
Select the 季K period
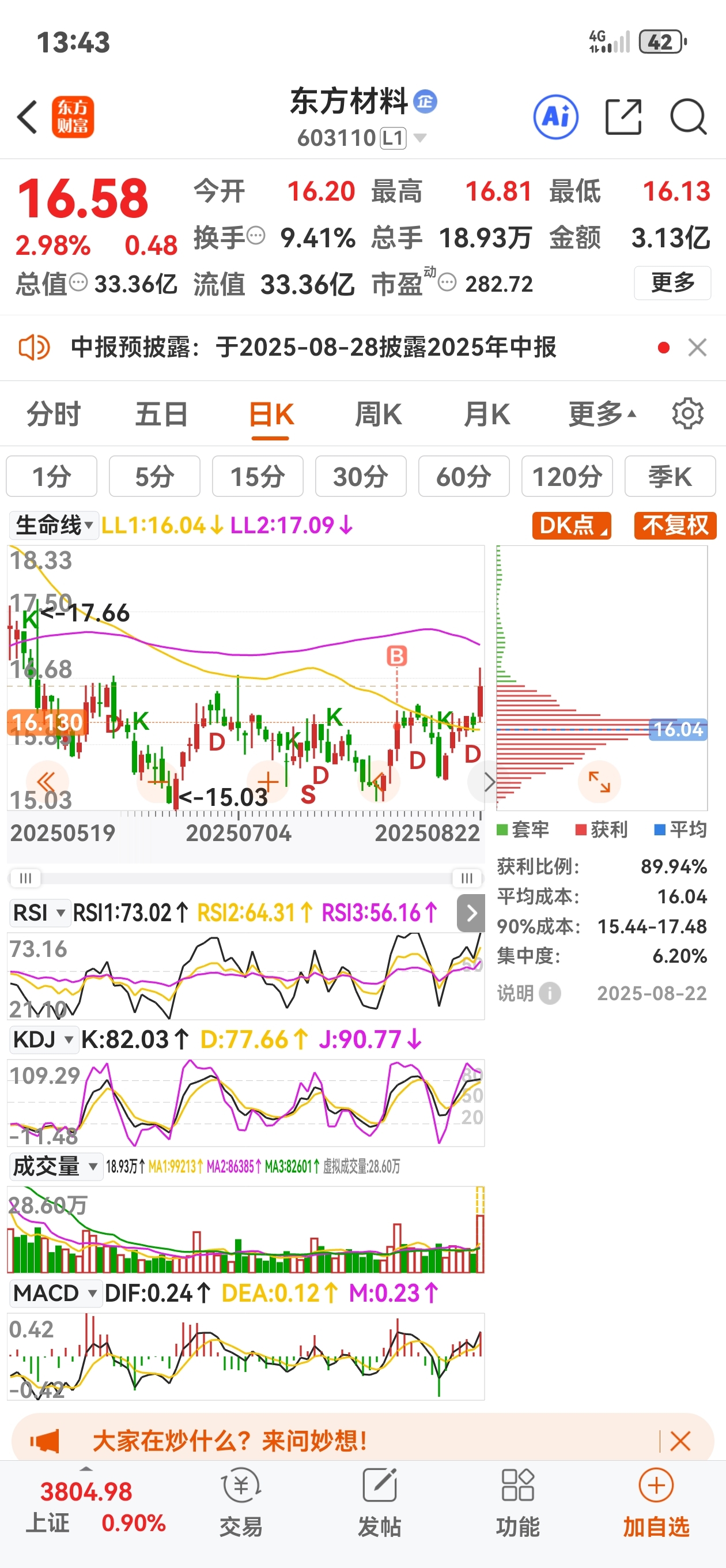click(670, 476)
